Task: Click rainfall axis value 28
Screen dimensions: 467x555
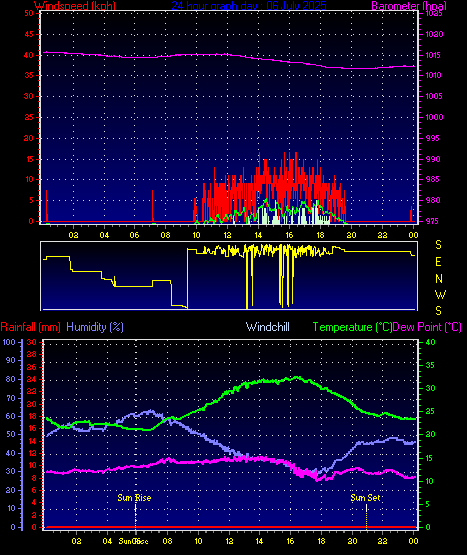Action: 32,354
